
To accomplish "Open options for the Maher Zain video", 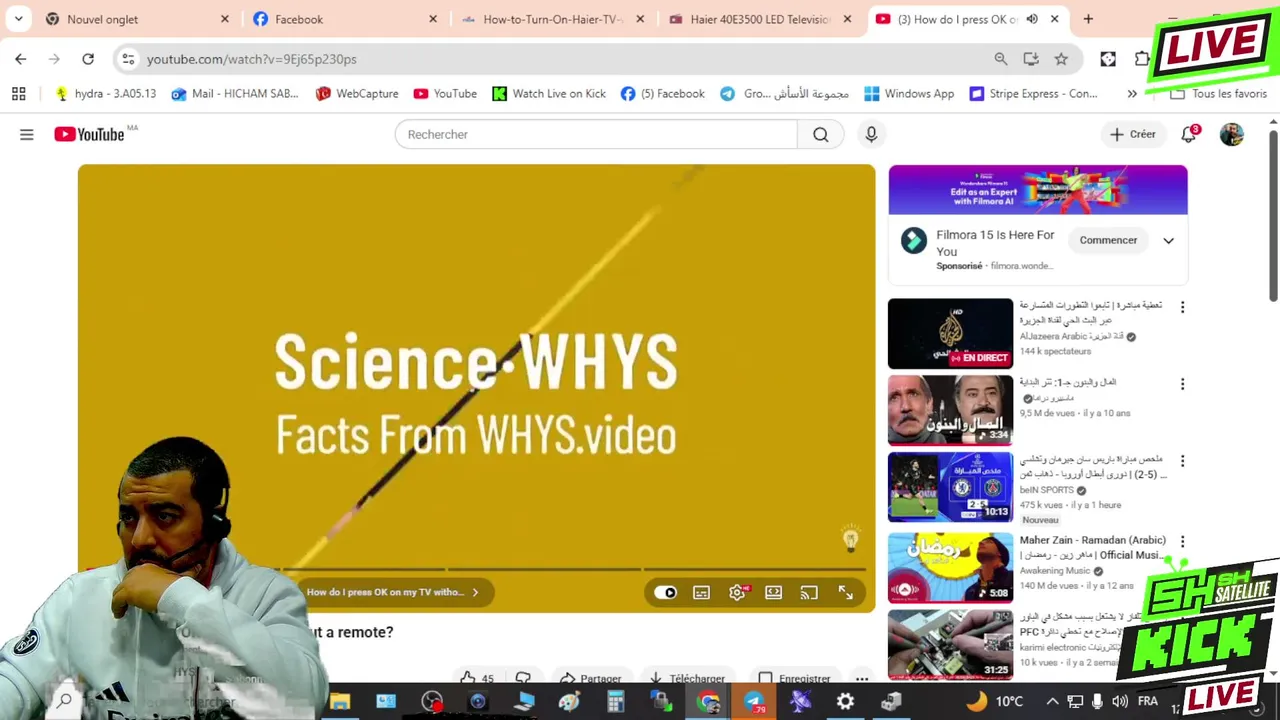I will pos(1182,541).
